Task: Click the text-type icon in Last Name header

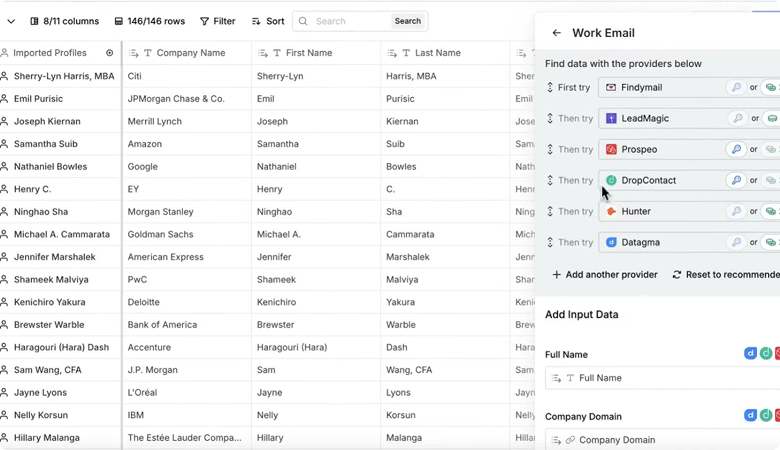Action: [x=406, y=53]
